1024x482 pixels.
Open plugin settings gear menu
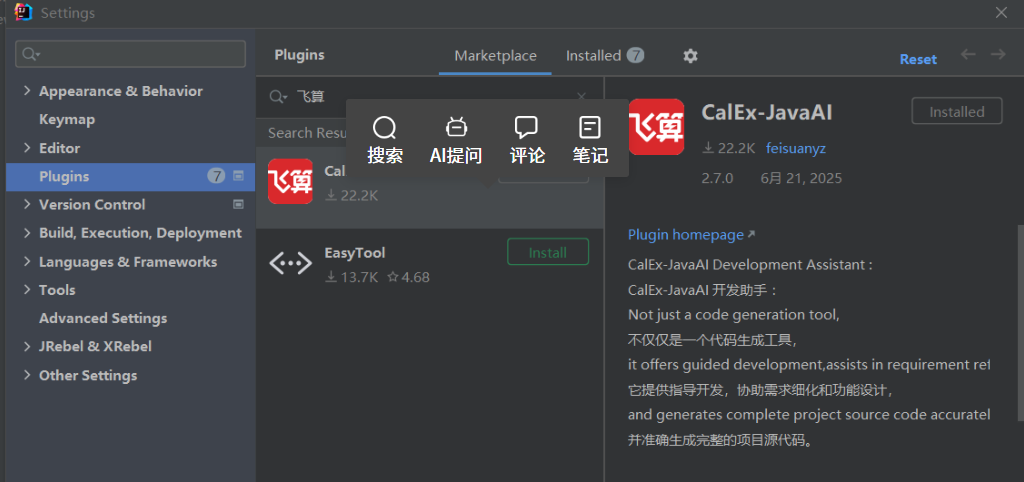690,56
